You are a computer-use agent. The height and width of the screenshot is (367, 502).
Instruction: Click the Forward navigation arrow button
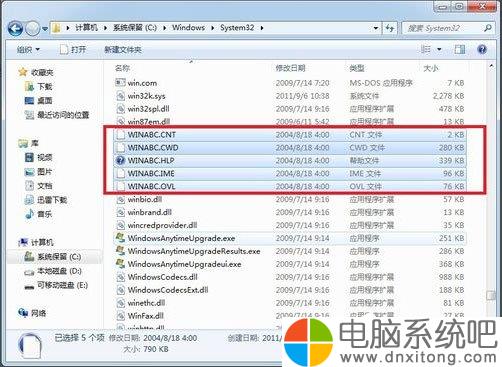tap(33, 29)
